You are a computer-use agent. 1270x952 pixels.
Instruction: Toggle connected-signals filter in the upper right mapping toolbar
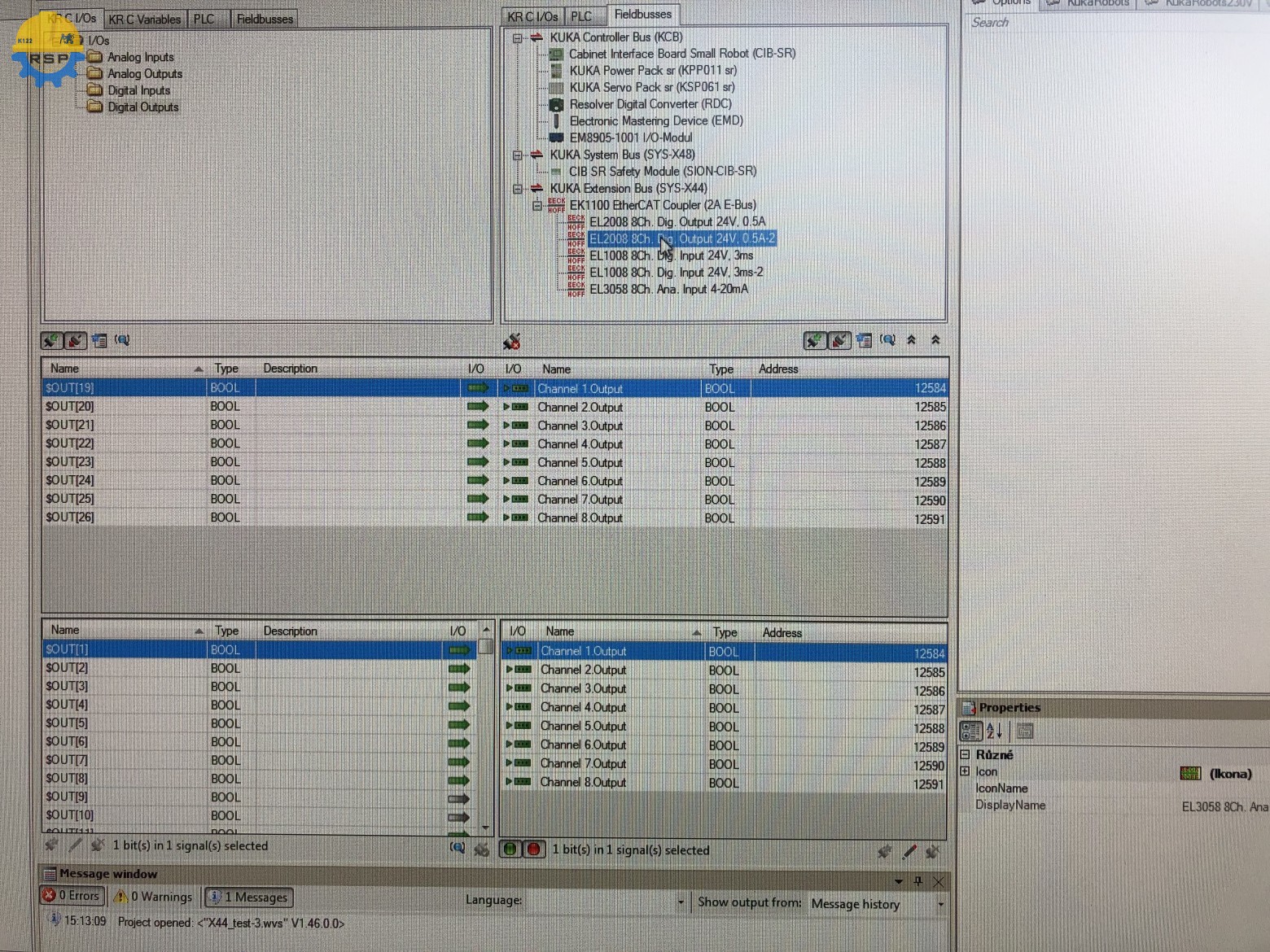[814, 340]
